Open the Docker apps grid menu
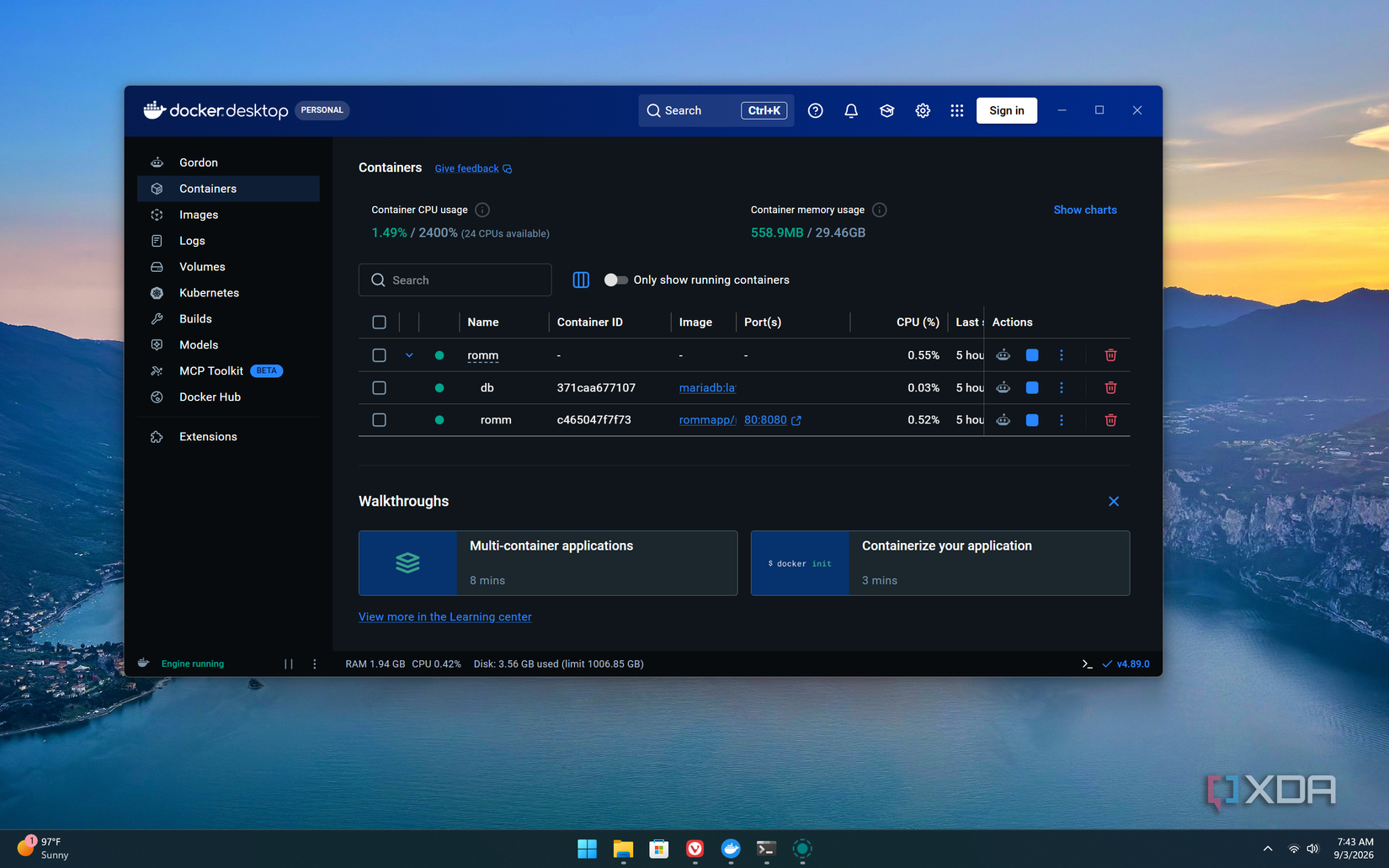Image resolution: width=1389 pixels, height=868 pixels. click(957, 110)
